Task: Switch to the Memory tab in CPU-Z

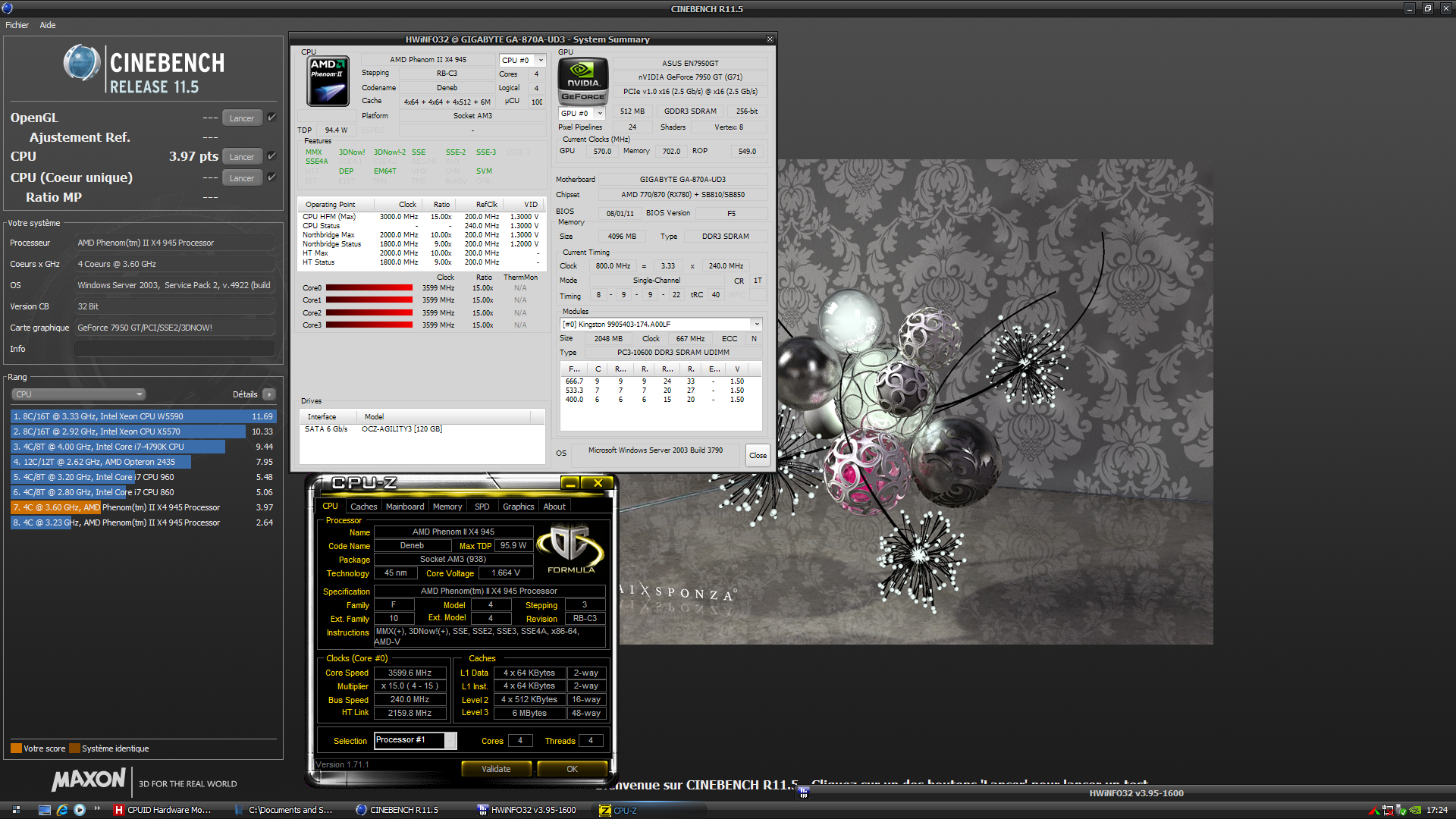Action: (x=447, y=507)
